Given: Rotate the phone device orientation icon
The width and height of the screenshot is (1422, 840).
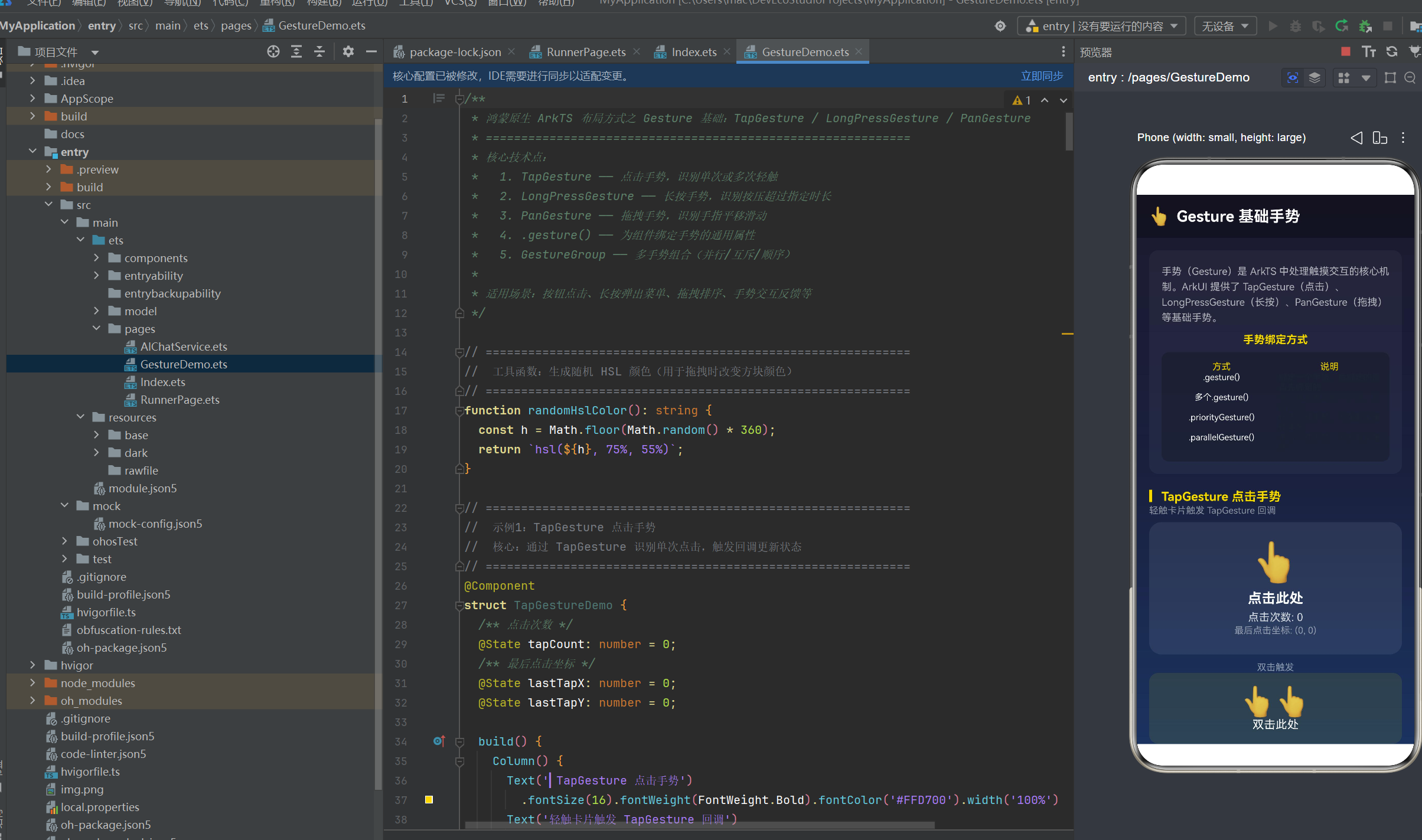Looking at the screenshot, I should pyautogui.click(x=1380, y=138).
